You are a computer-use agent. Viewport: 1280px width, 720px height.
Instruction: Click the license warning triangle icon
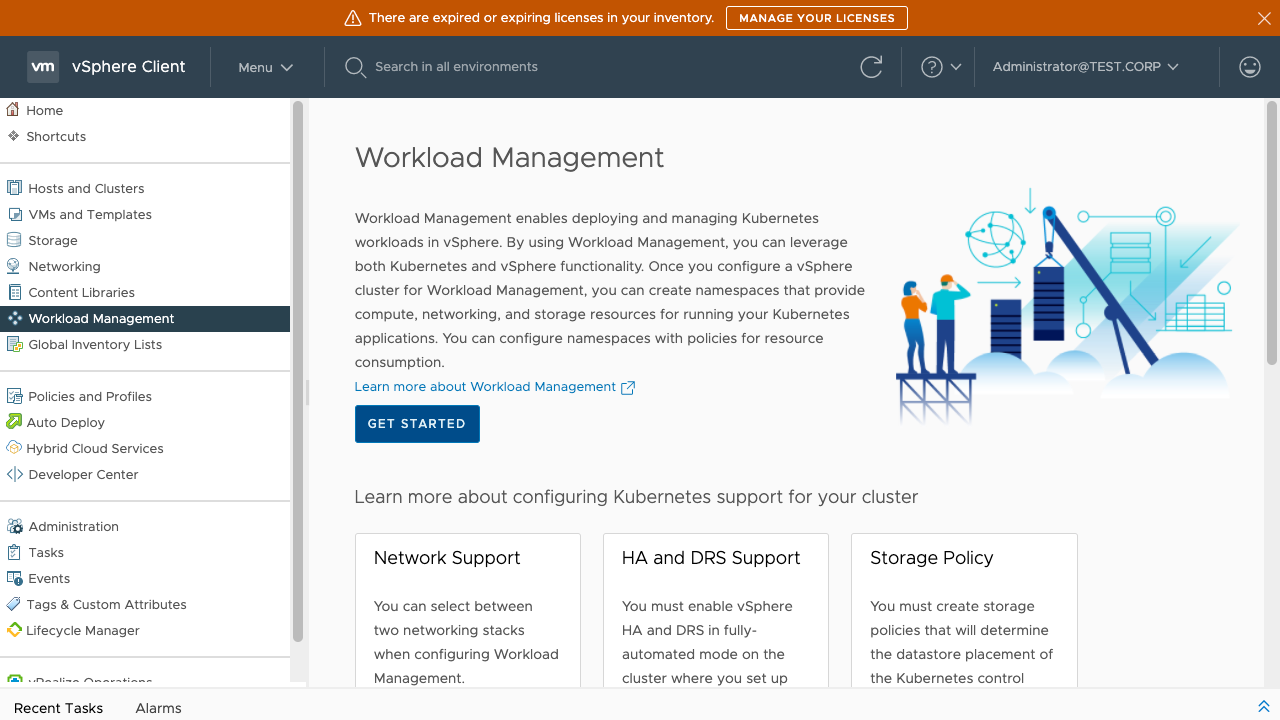click(x=352, y=18)
